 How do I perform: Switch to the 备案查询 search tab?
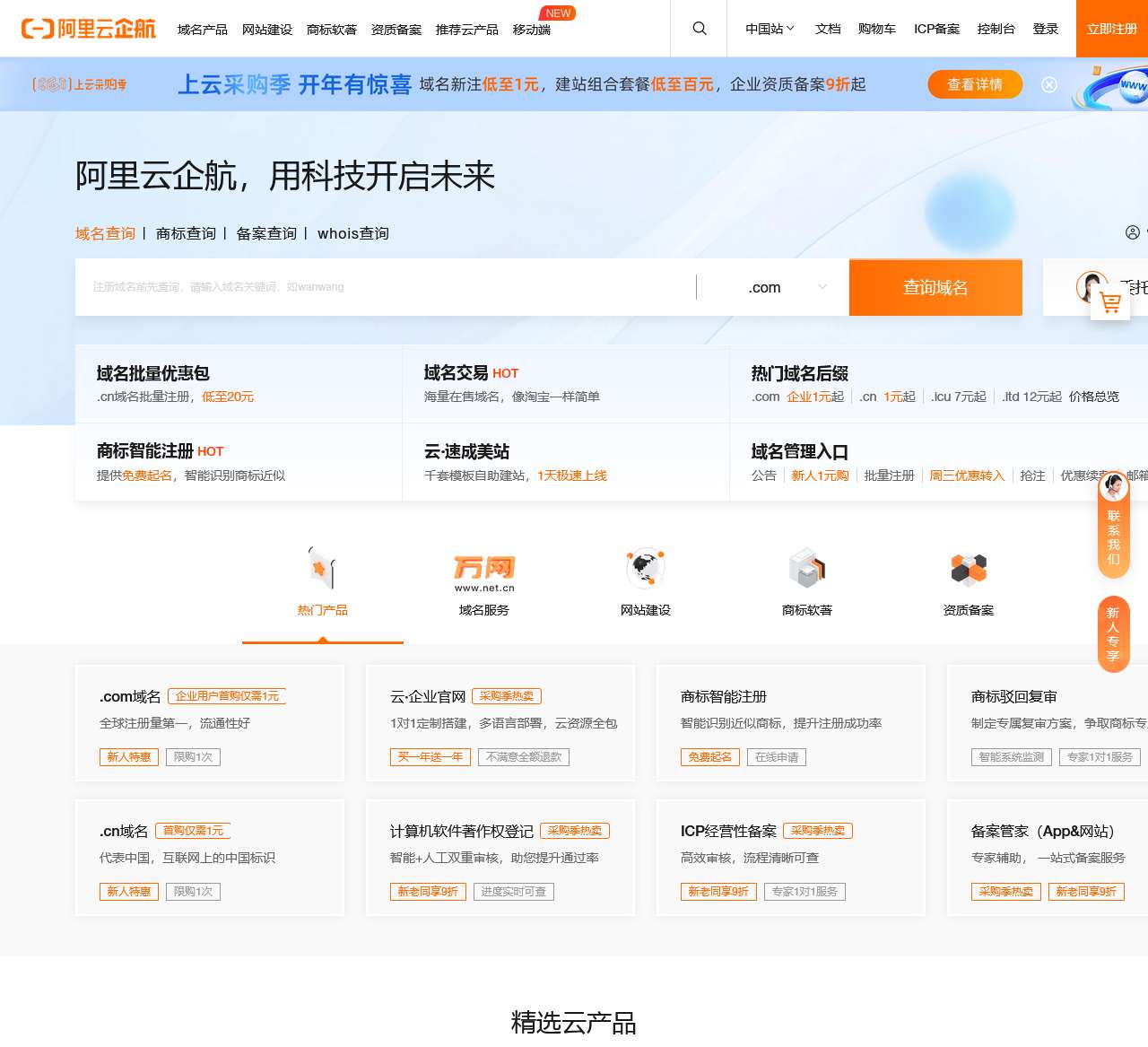266,233
